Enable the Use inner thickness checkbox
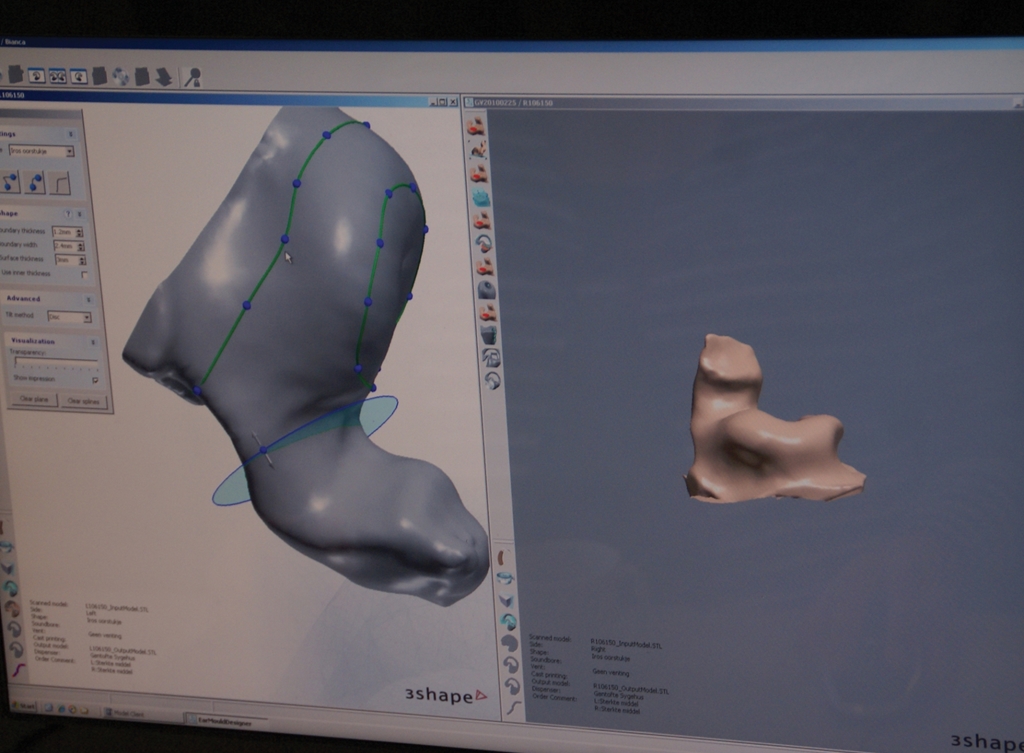 tap(84, 274)
